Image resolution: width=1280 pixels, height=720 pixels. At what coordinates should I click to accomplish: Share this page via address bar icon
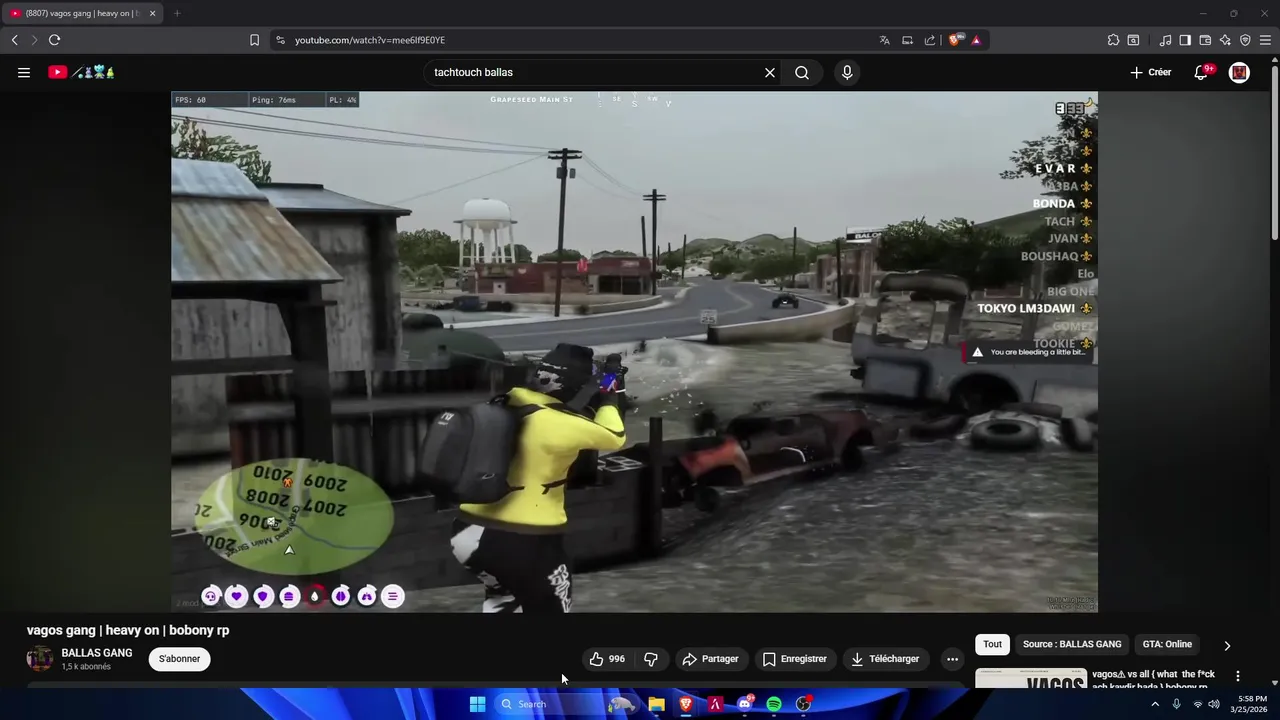pos(930,40)
